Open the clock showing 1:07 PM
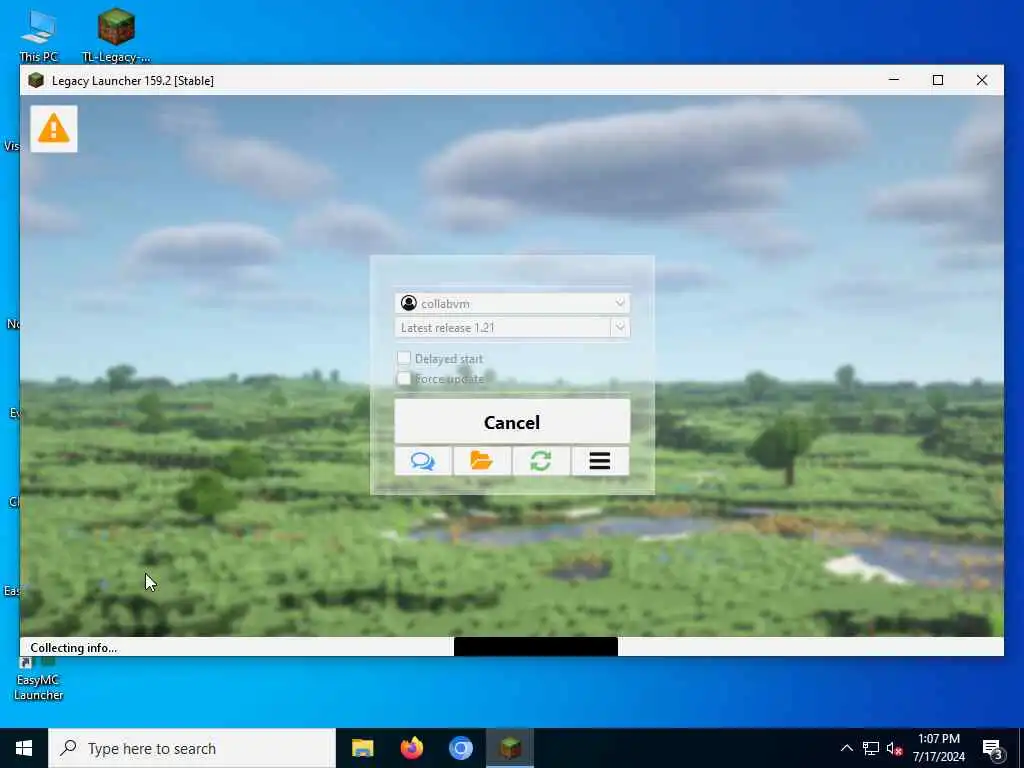 click(x=938, y=748)
